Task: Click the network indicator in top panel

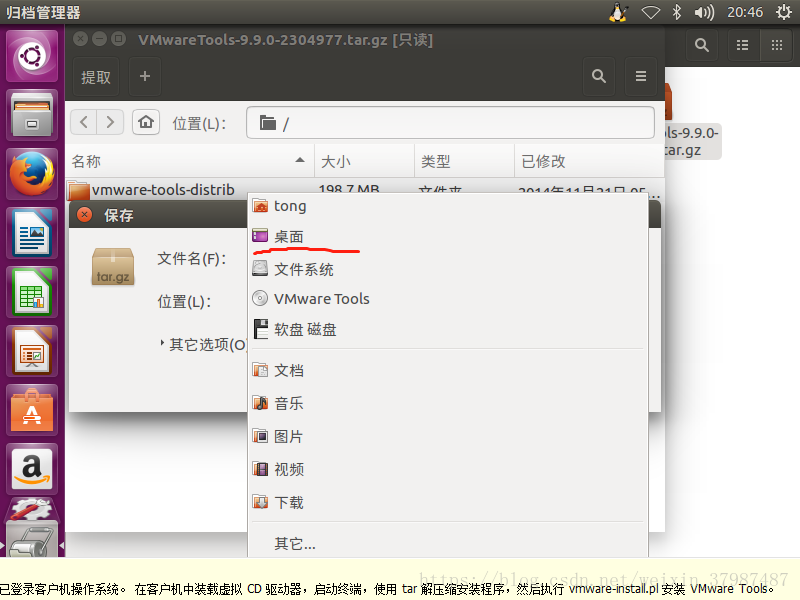Action: coord(651,12)
